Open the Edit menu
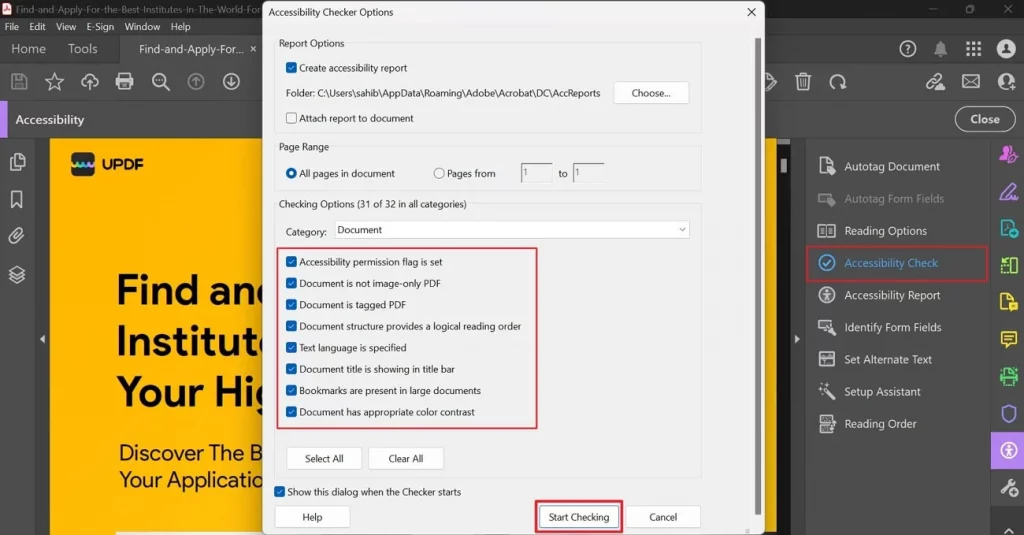Screen dimensions: 1024x535 click(37, 27)
